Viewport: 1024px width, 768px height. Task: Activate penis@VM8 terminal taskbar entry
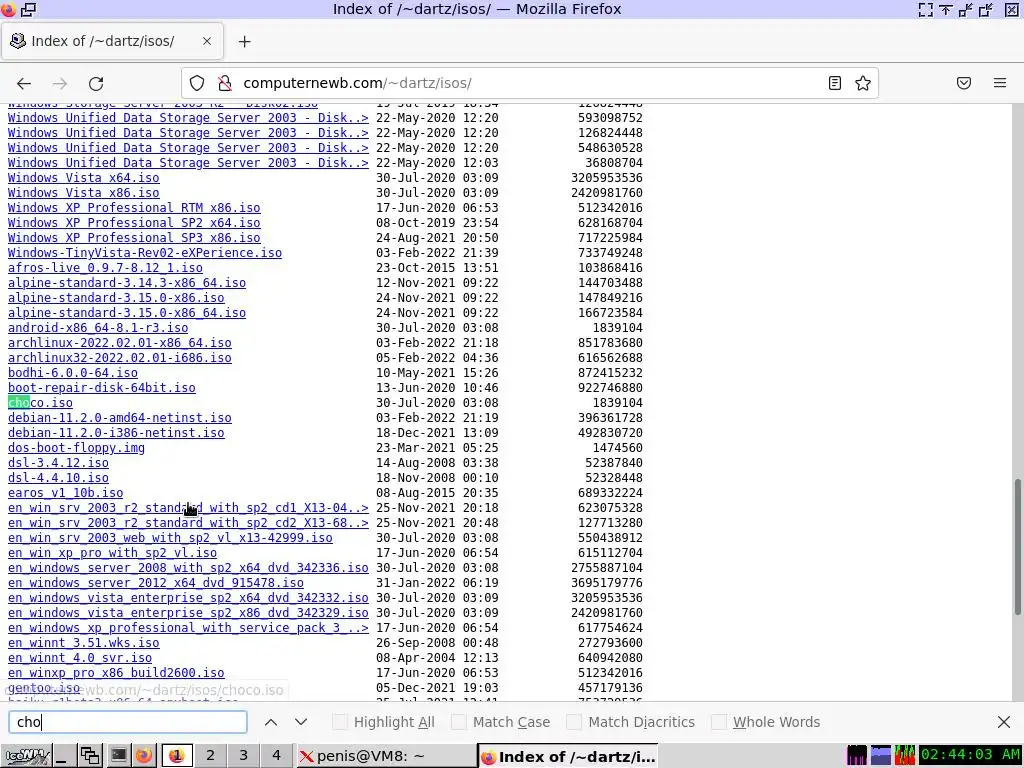(x=385, y=756)
